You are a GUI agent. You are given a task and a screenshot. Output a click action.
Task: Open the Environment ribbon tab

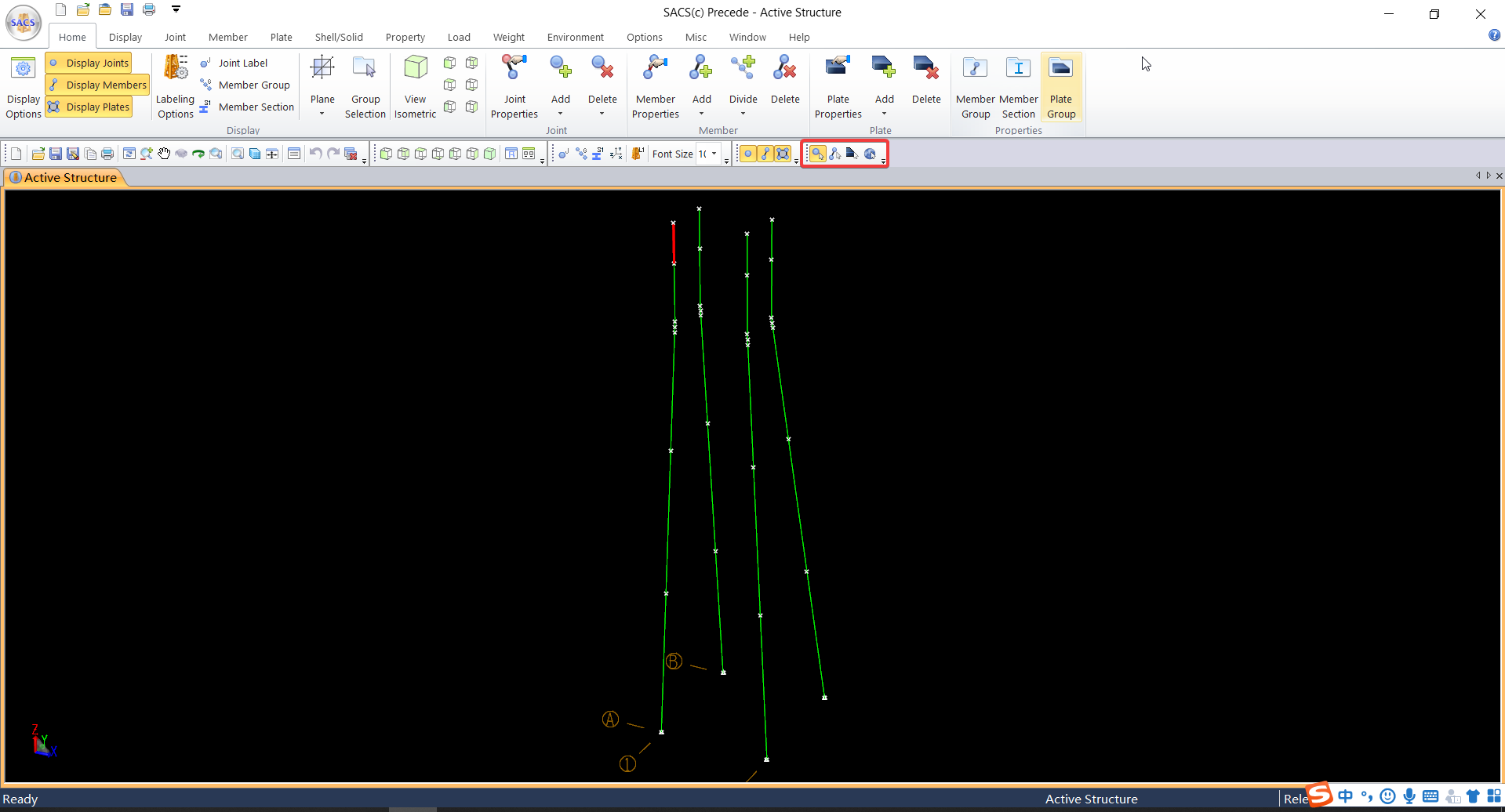[576, 37]
